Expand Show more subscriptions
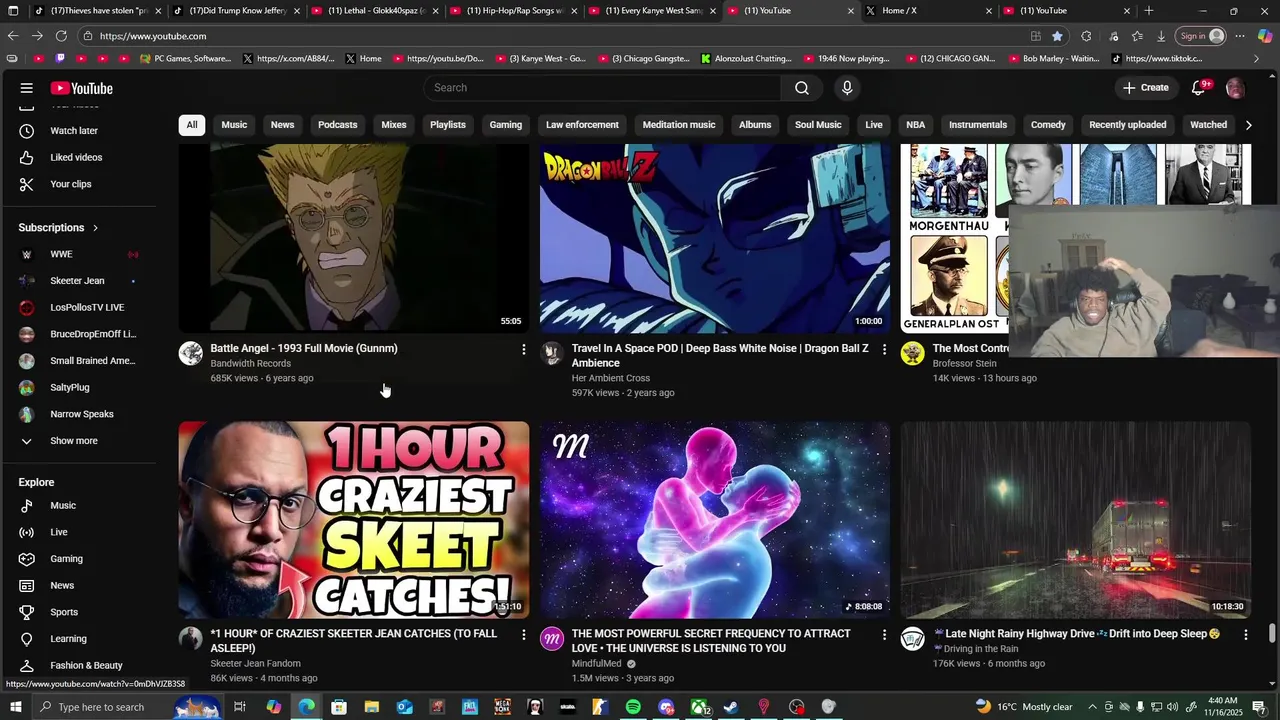 [74, 441]
